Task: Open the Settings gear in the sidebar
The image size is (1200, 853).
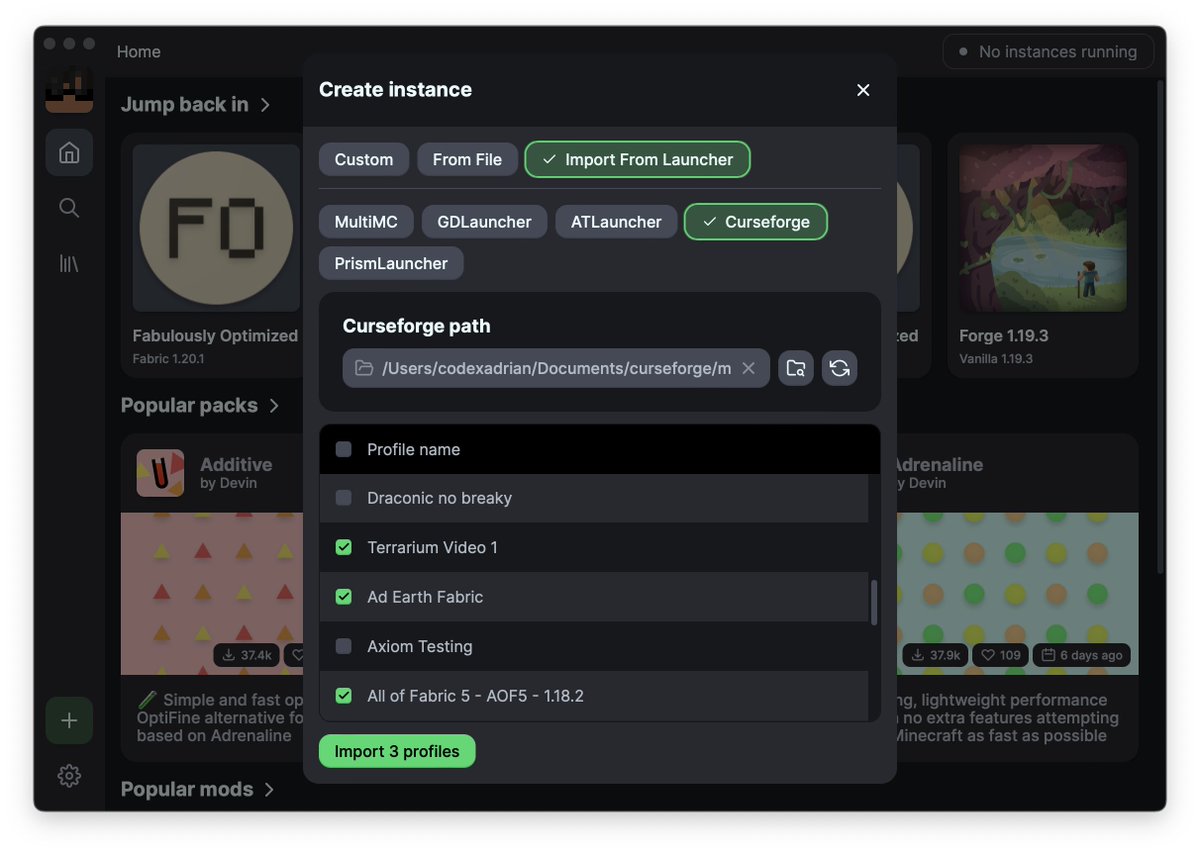Action: click(x=69, y=775)
